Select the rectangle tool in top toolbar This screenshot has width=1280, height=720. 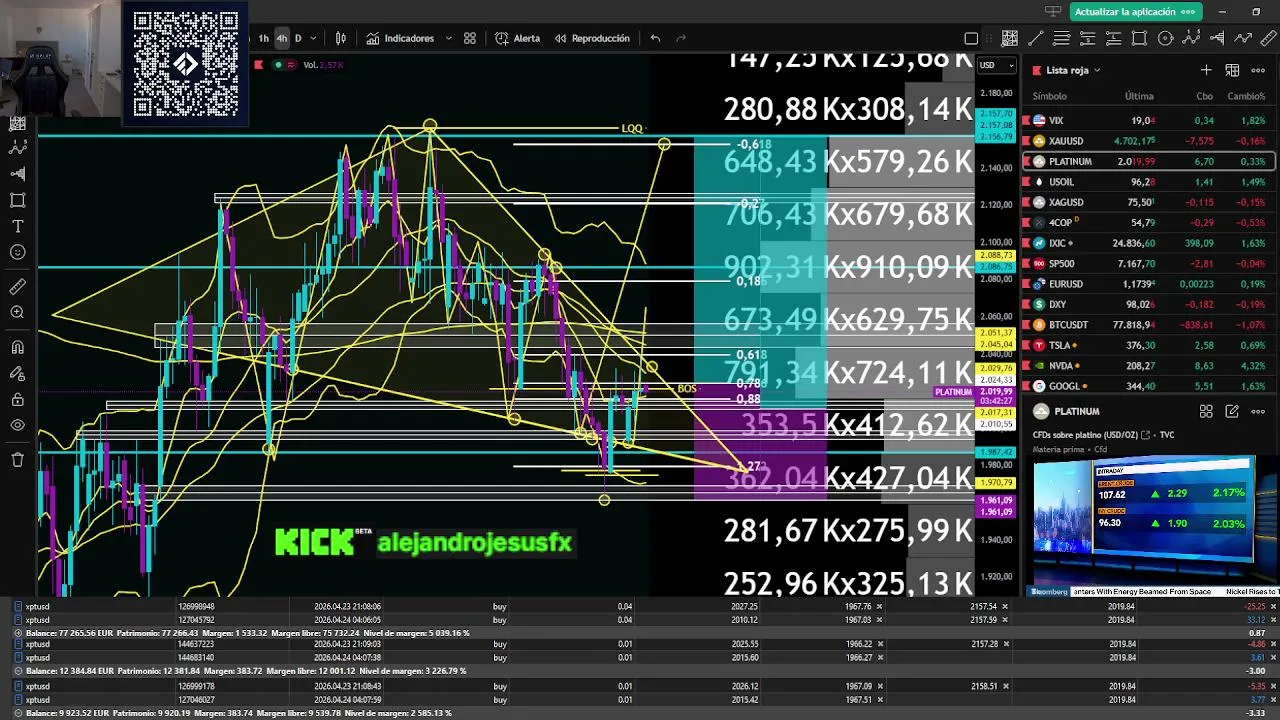point(1139,39)
